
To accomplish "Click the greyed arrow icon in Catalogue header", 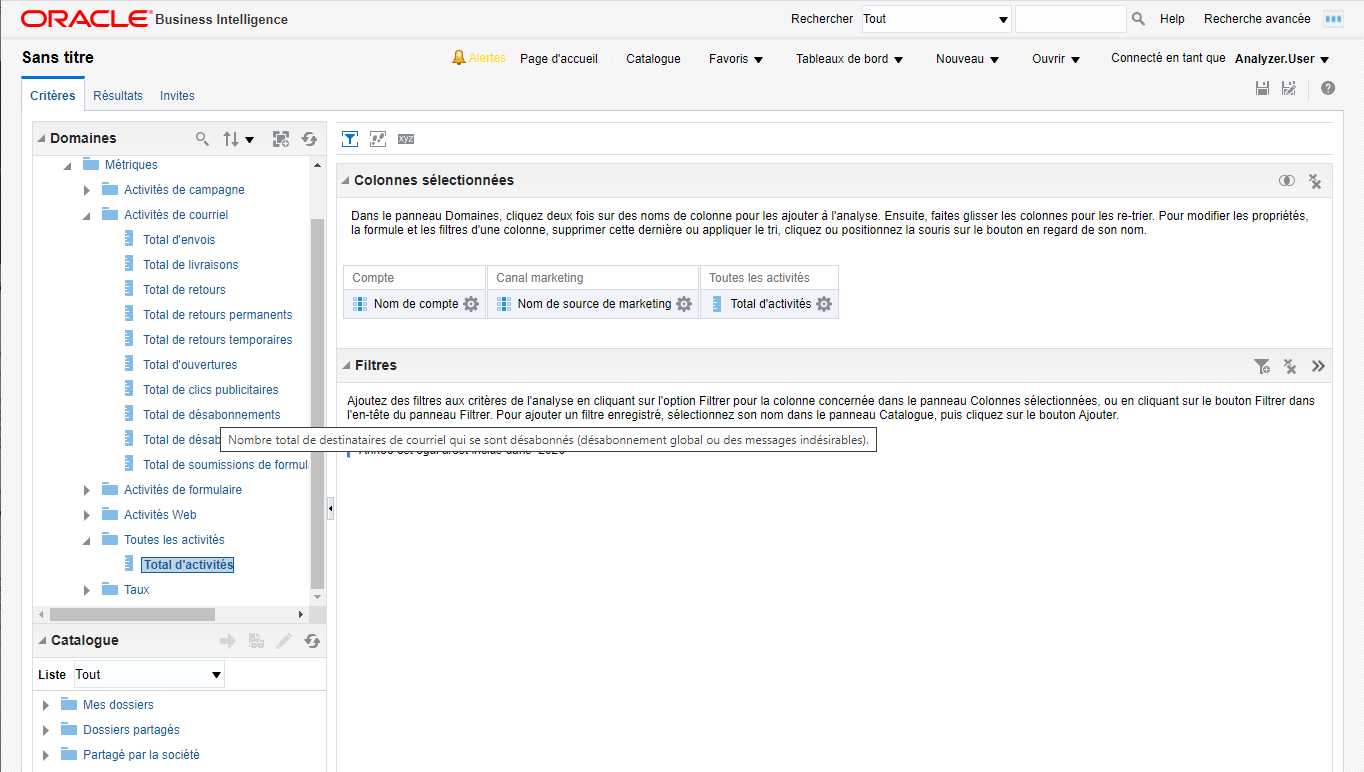I will [228, 641].
